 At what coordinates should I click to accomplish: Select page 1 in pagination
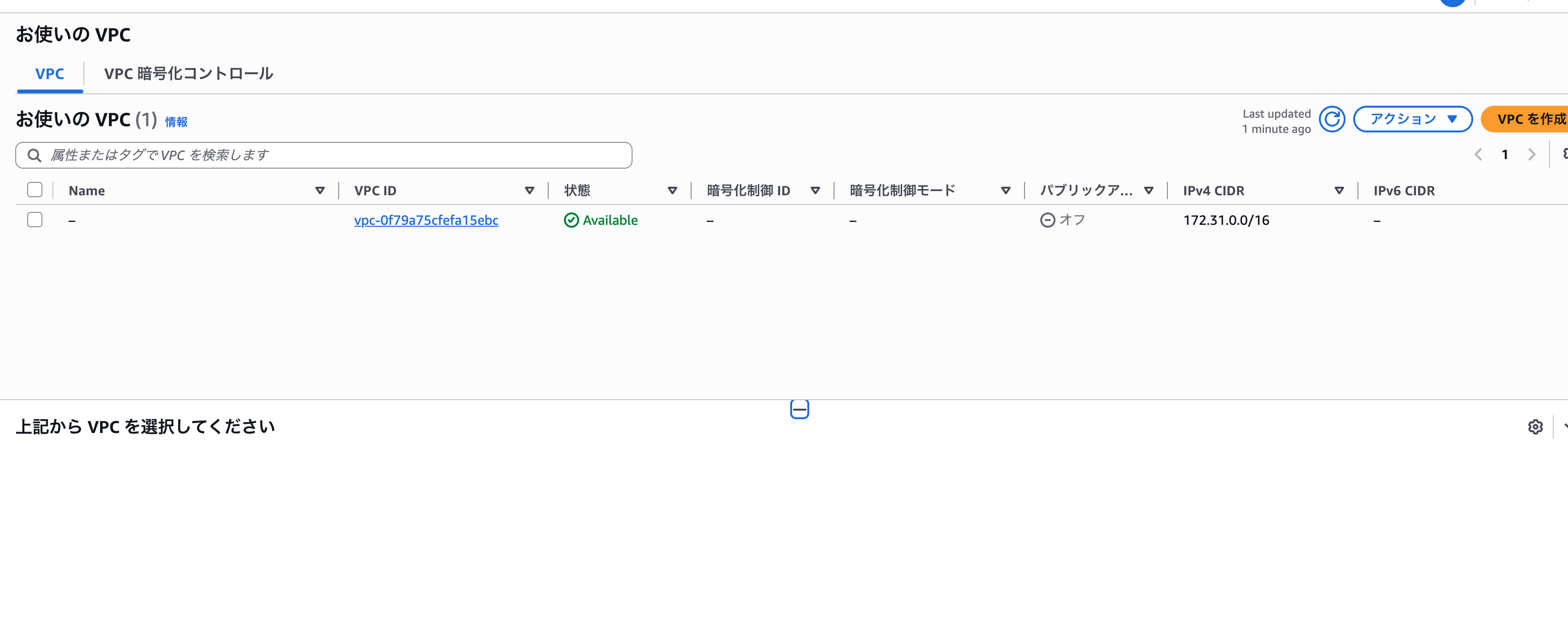(1505, 155)
